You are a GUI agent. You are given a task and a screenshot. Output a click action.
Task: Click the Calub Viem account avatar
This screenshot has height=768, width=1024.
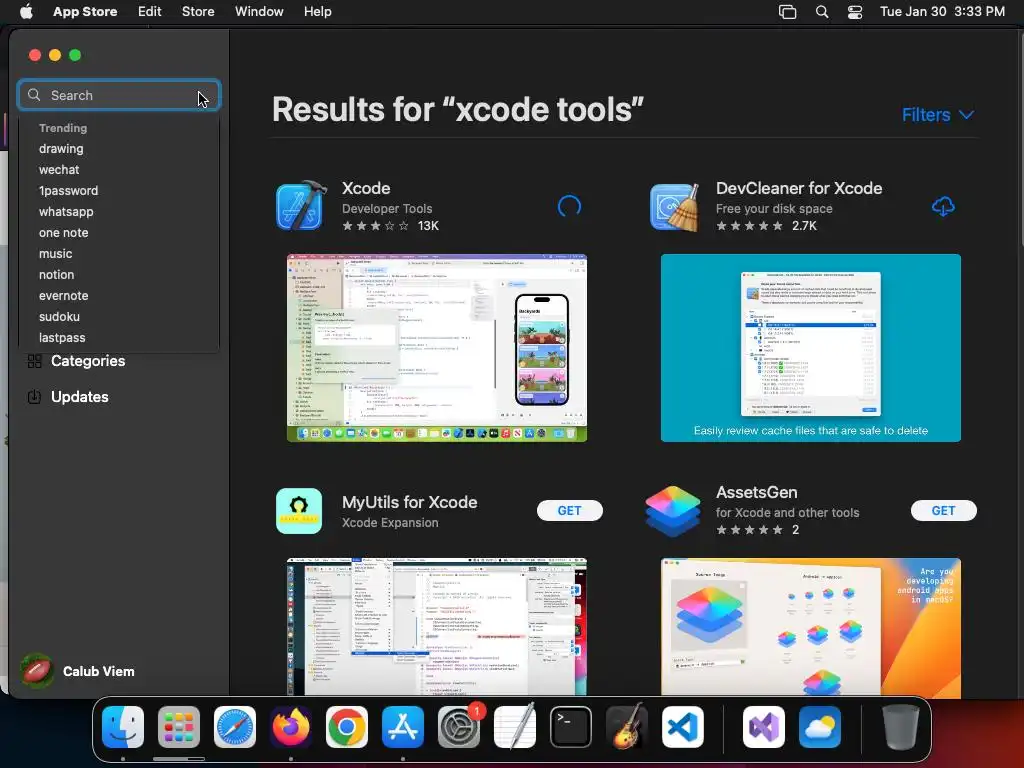(x=37, y=671)
